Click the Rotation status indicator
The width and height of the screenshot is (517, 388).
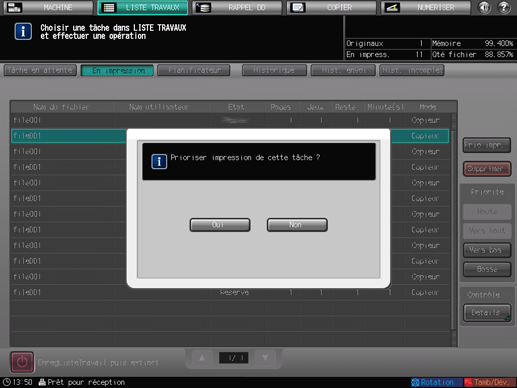click(x=436, y=382)
